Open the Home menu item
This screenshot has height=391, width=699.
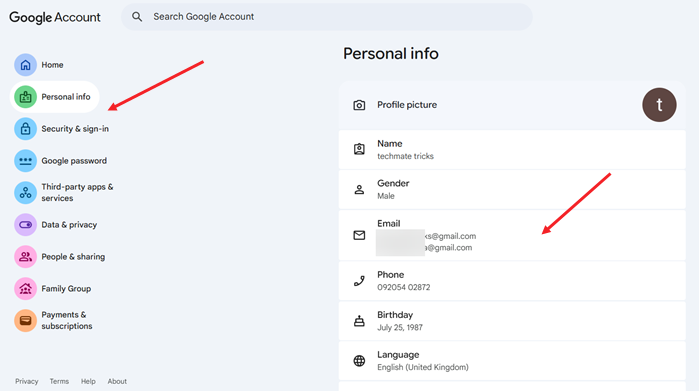coord(52,65)
